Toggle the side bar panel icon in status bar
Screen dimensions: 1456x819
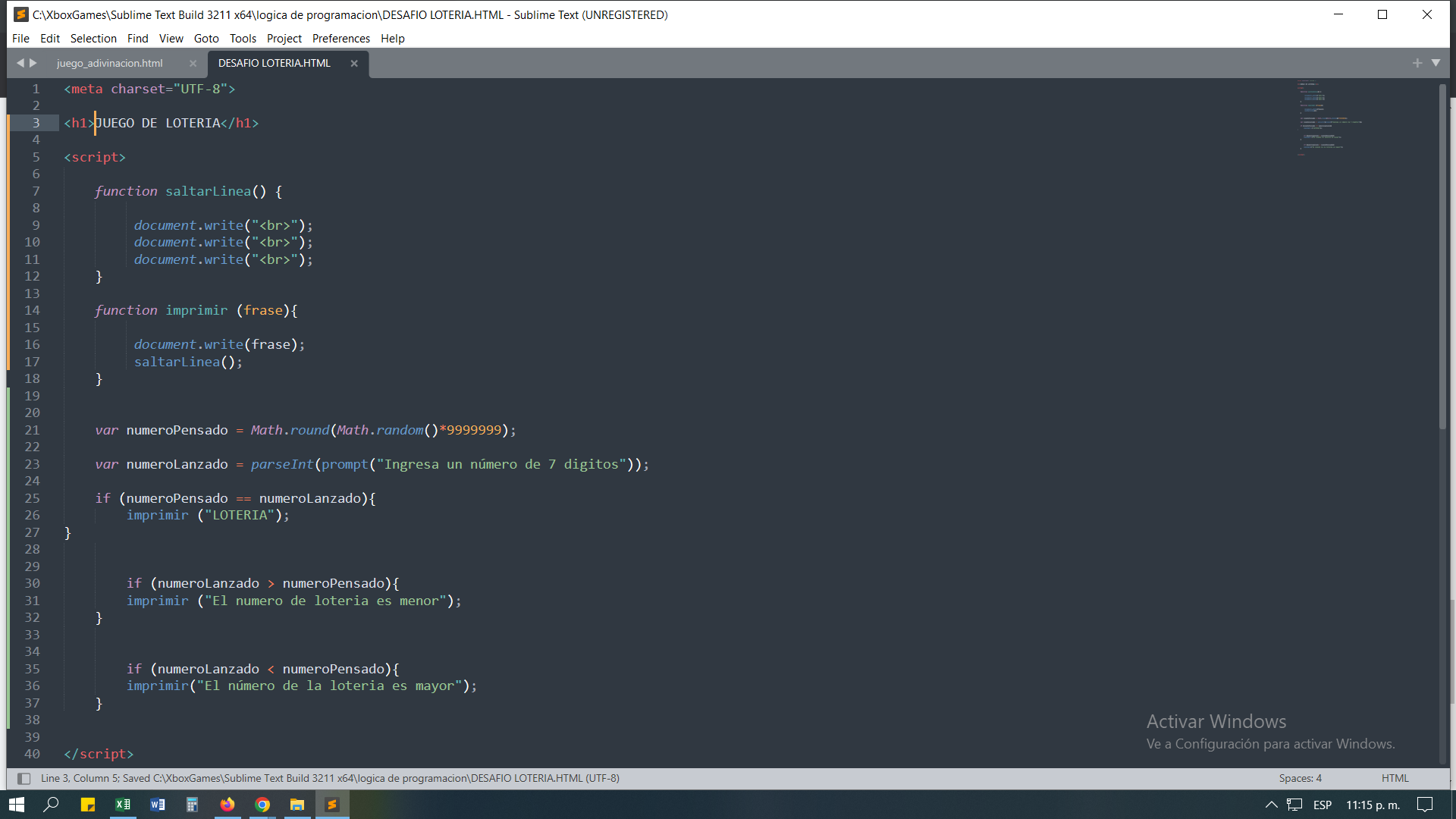click(x=24, y=778)
